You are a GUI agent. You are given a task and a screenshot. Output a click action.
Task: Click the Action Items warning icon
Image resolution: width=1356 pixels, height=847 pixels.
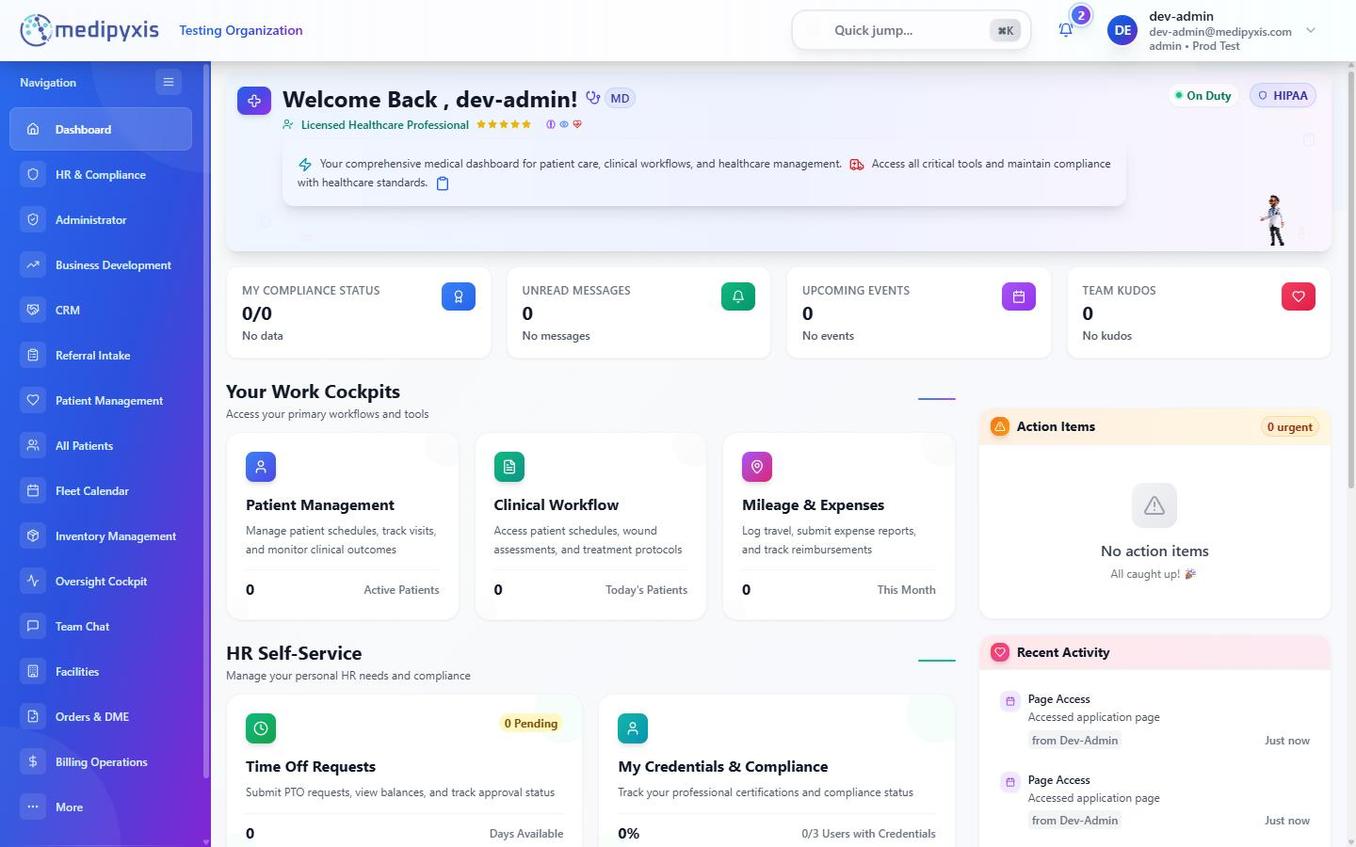tap(1000, 426)
